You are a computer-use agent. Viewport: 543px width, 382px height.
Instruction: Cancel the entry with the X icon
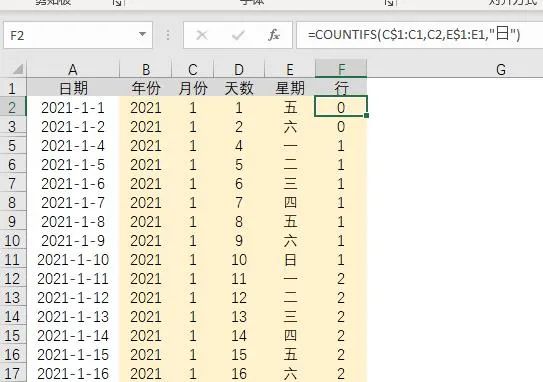(202, 35)
